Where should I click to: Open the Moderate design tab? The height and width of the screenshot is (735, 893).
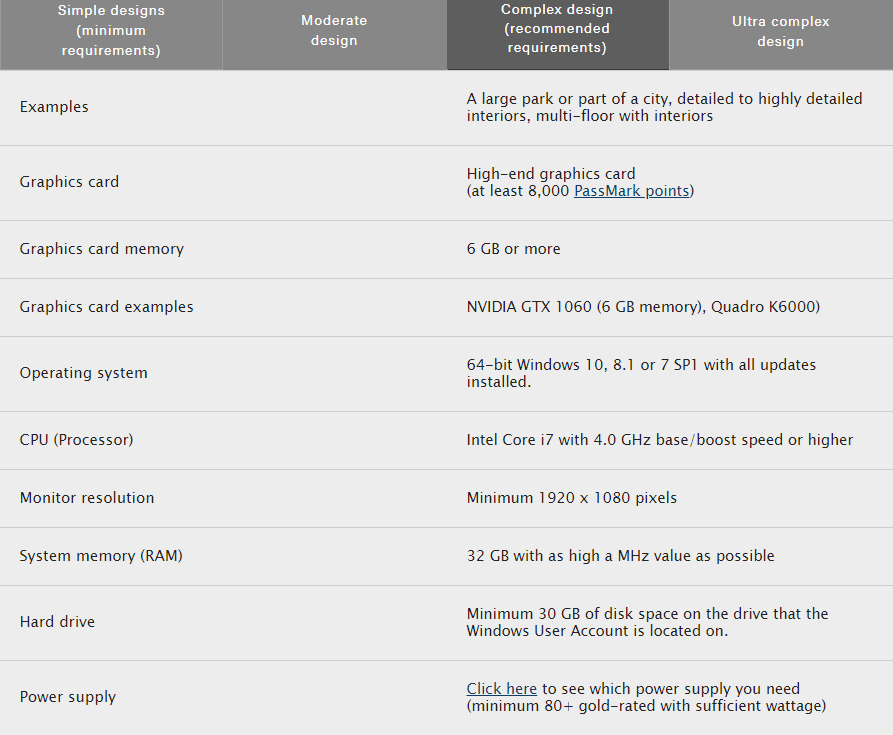click(334, 31)
